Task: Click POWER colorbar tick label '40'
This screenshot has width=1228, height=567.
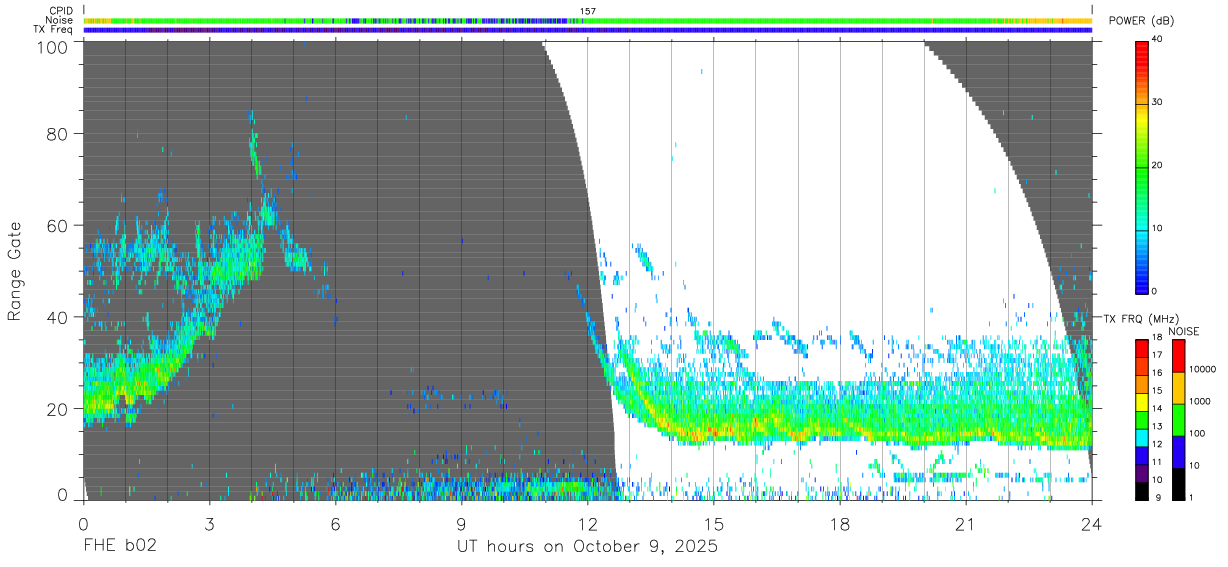Action: click(x=1159, y=39)
